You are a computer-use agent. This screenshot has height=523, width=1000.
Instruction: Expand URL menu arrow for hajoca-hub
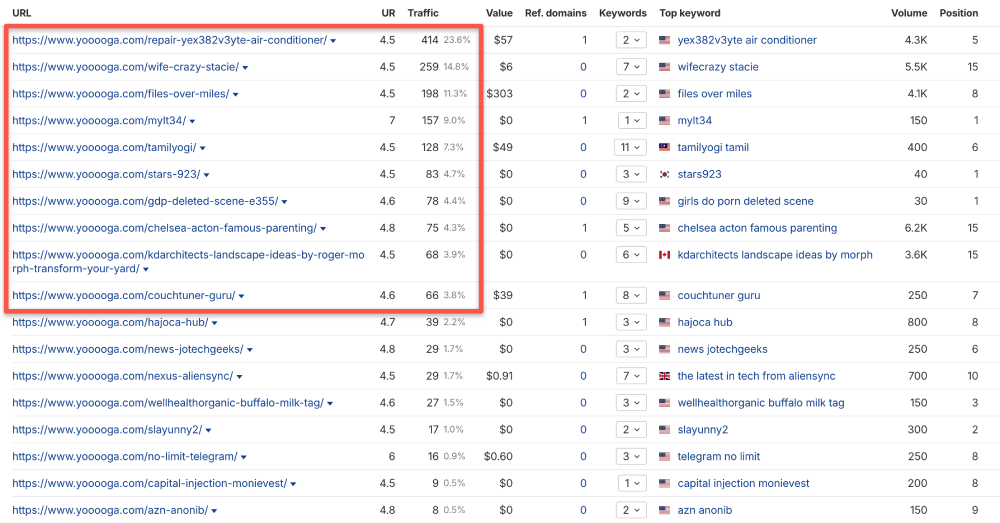pos(214,323)
